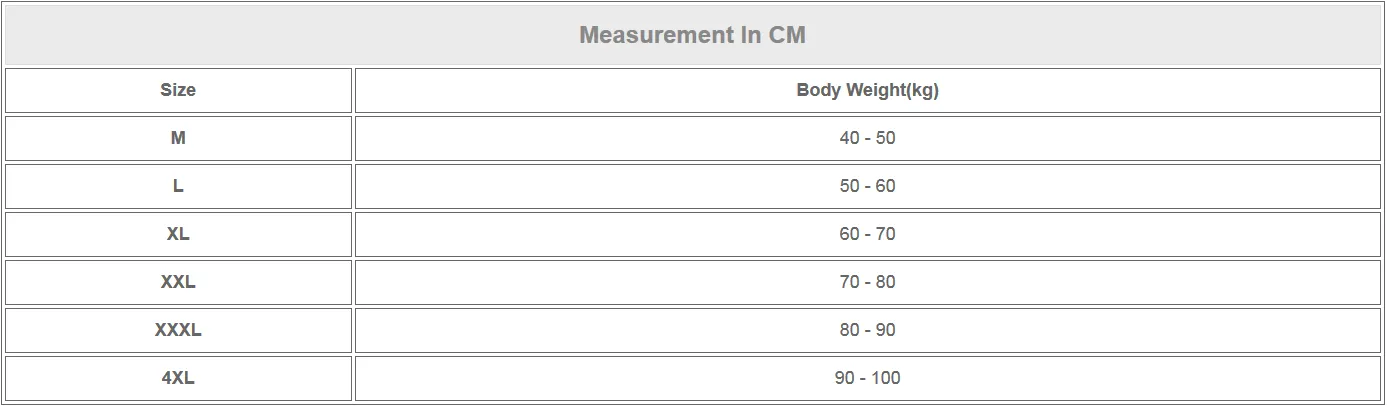Select the 70 - 80 weight value

point(868,282)
